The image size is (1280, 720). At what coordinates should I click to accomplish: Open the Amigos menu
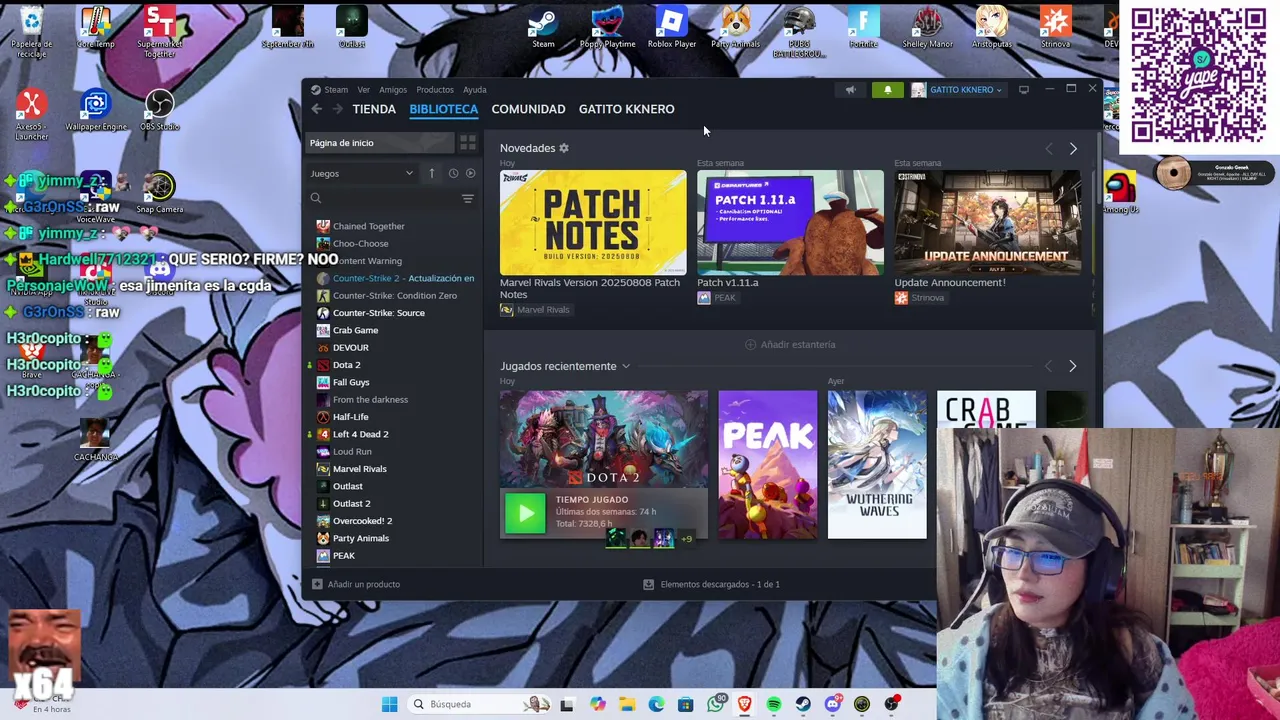coord(393,90)
